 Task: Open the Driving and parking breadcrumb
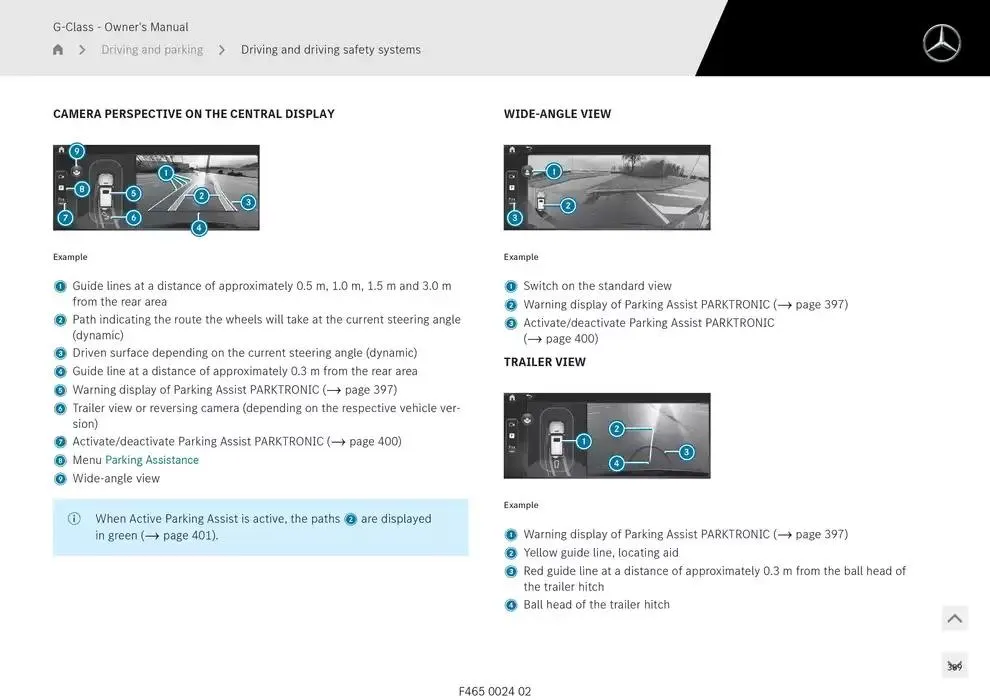tap(152, 50)
